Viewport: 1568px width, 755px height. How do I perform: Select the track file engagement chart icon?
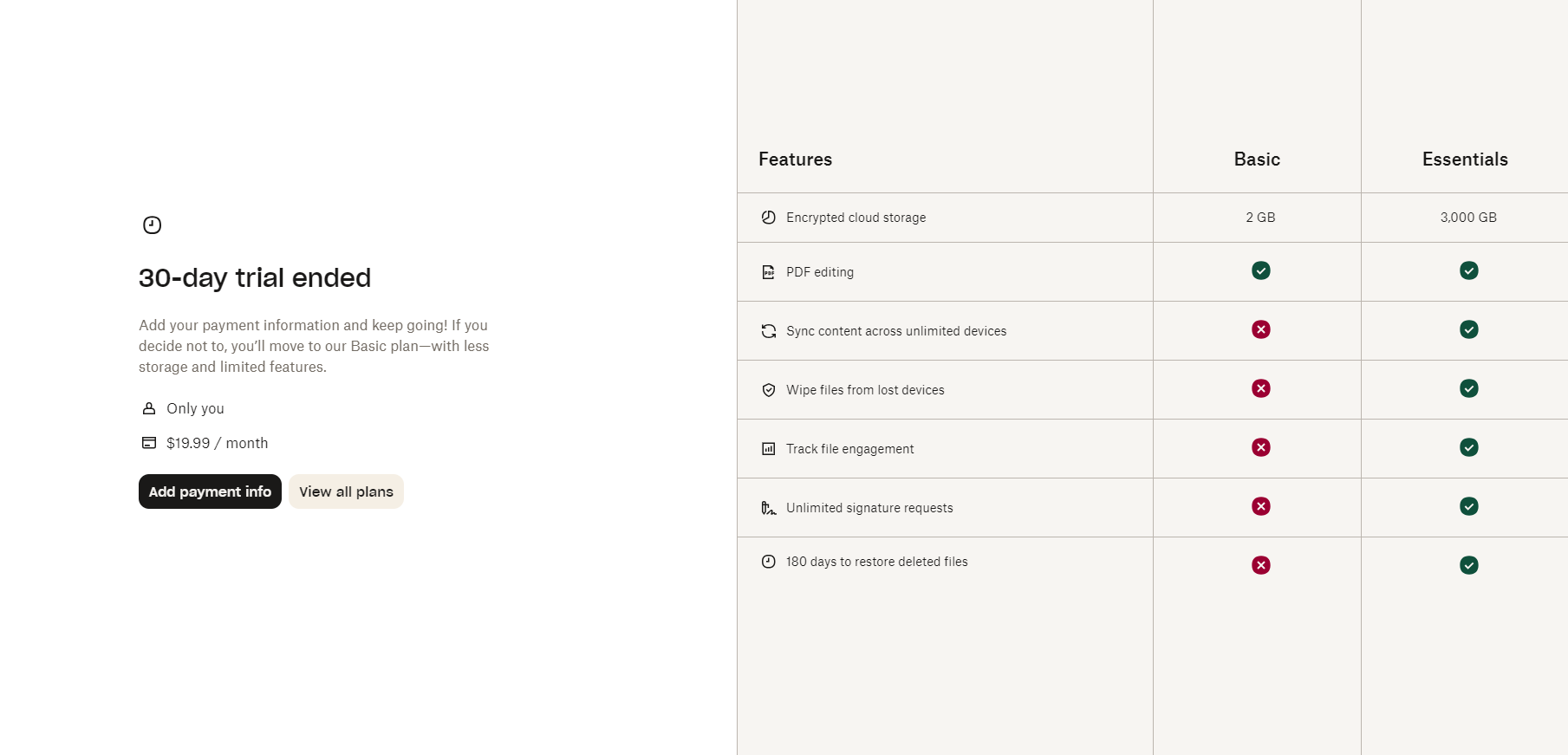769,448
